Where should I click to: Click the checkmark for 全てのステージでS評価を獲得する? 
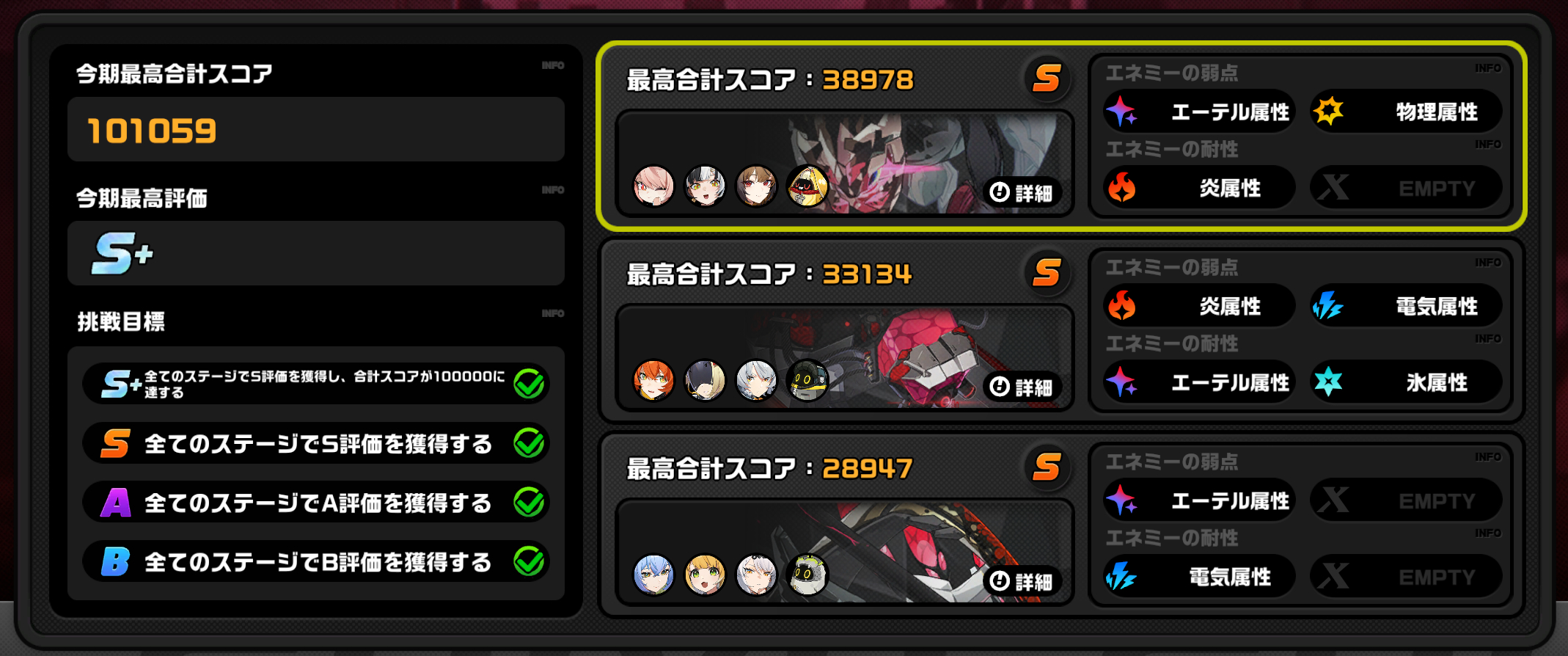529,442
